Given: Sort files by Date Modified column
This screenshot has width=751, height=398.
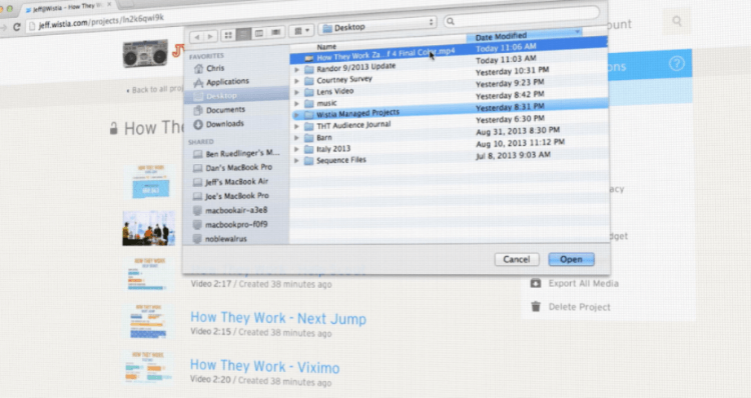Looking at the screenshot, I should [524, 35].
